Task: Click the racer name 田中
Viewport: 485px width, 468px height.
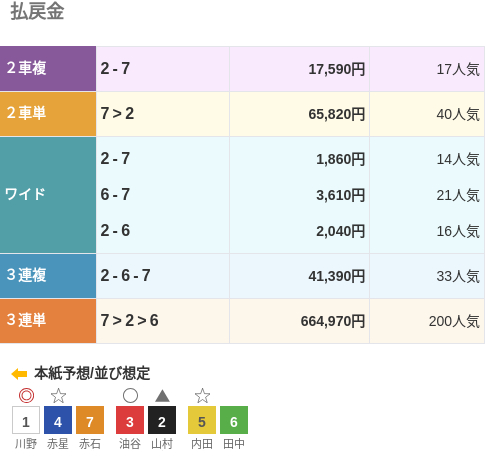Action: (234, 444)
